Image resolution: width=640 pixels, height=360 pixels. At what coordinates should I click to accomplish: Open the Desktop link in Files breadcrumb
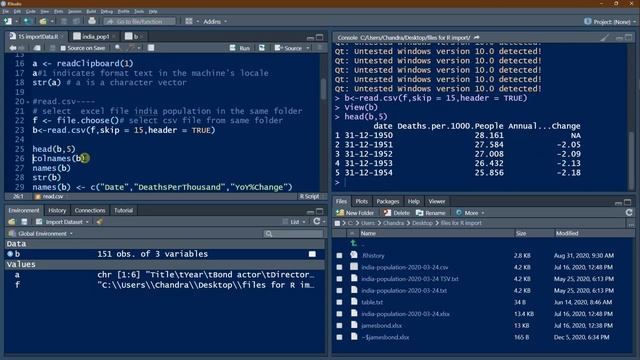[422, 223]
